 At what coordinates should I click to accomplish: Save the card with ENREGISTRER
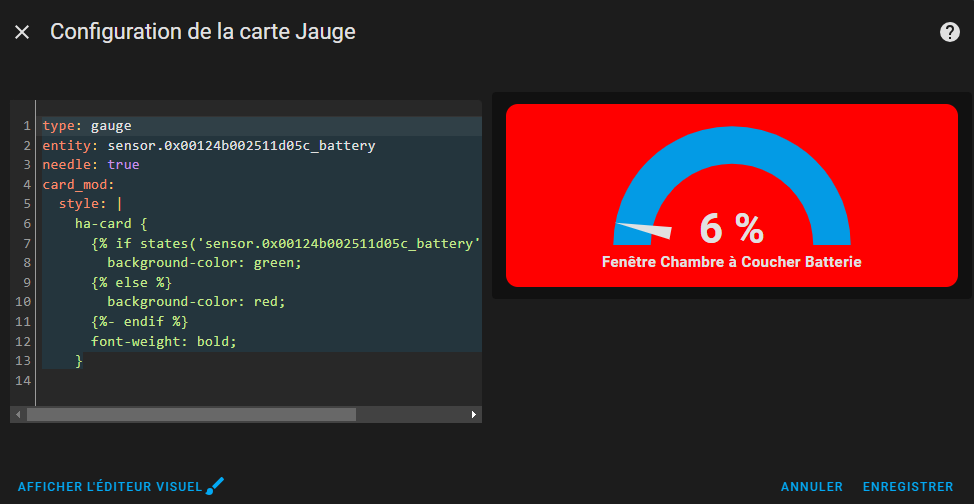tap(908, 487)
